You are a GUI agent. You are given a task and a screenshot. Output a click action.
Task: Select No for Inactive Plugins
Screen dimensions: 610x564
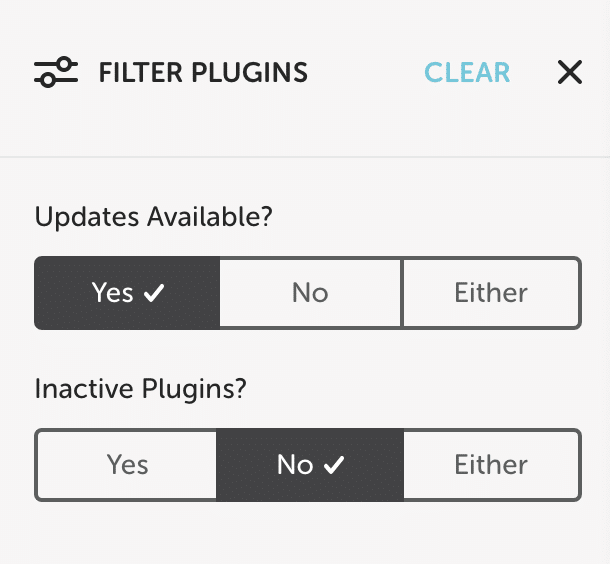pos(310,465)
